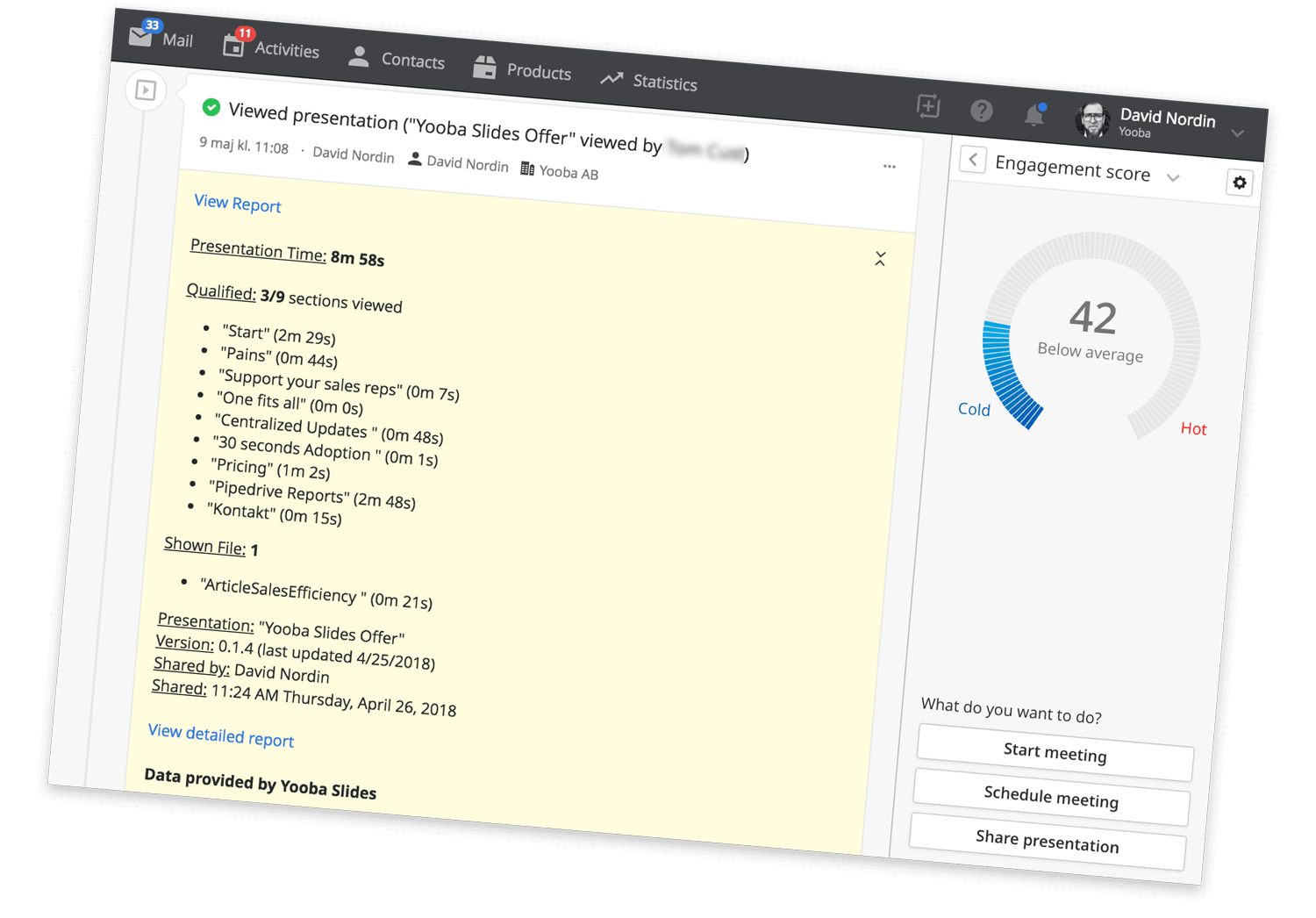Click the "Pipedrive Reports" (2m 48s) list item
The width and height of the screenshot is (1316, 918).
tap(312, 494)
